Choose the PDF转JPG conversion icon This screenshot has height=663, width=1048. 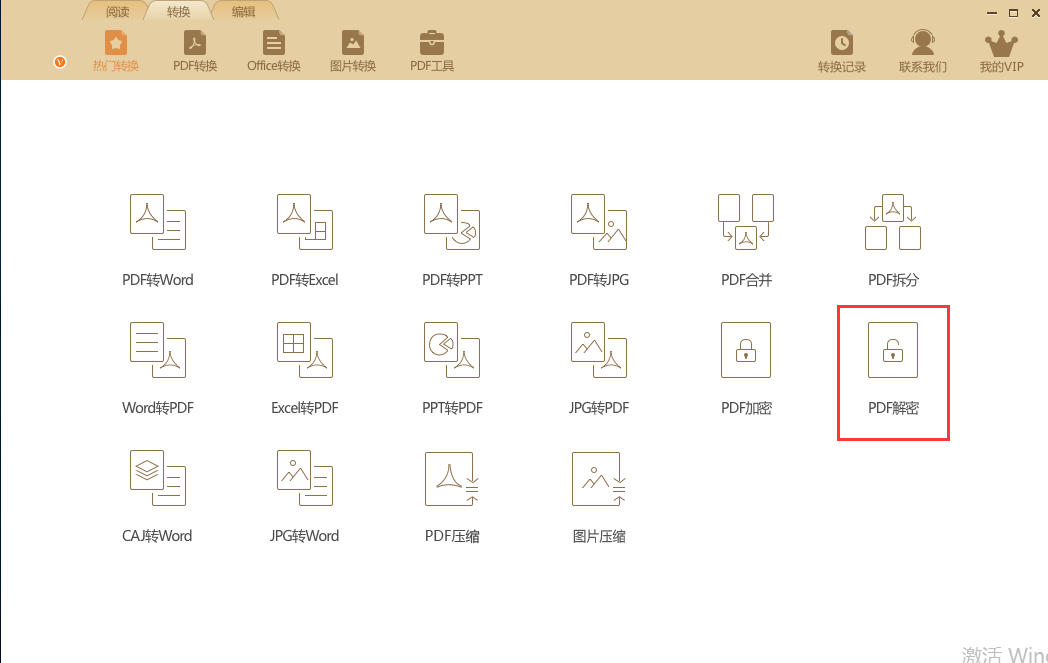(599, 222)
